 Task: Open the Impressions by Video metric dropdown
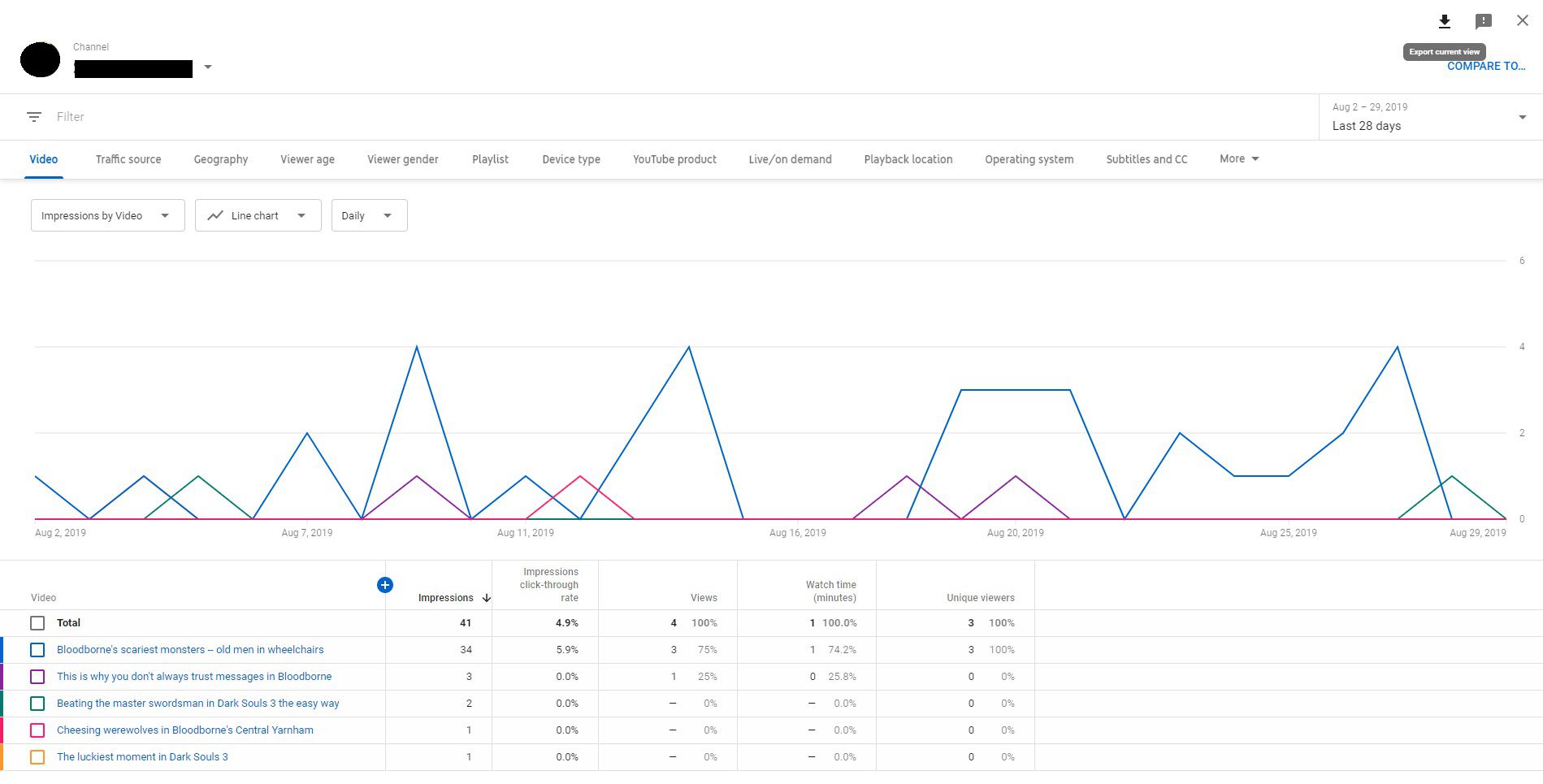108,215
